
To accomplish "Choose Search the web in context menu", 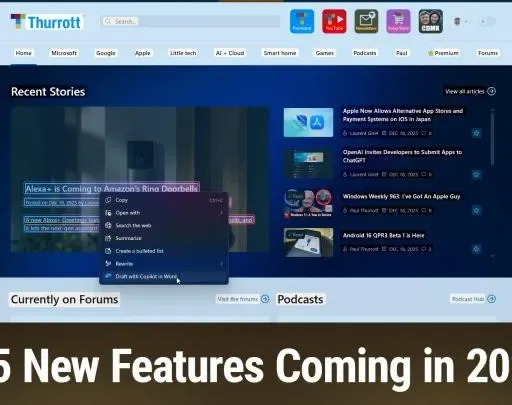I will coord(164,225).
